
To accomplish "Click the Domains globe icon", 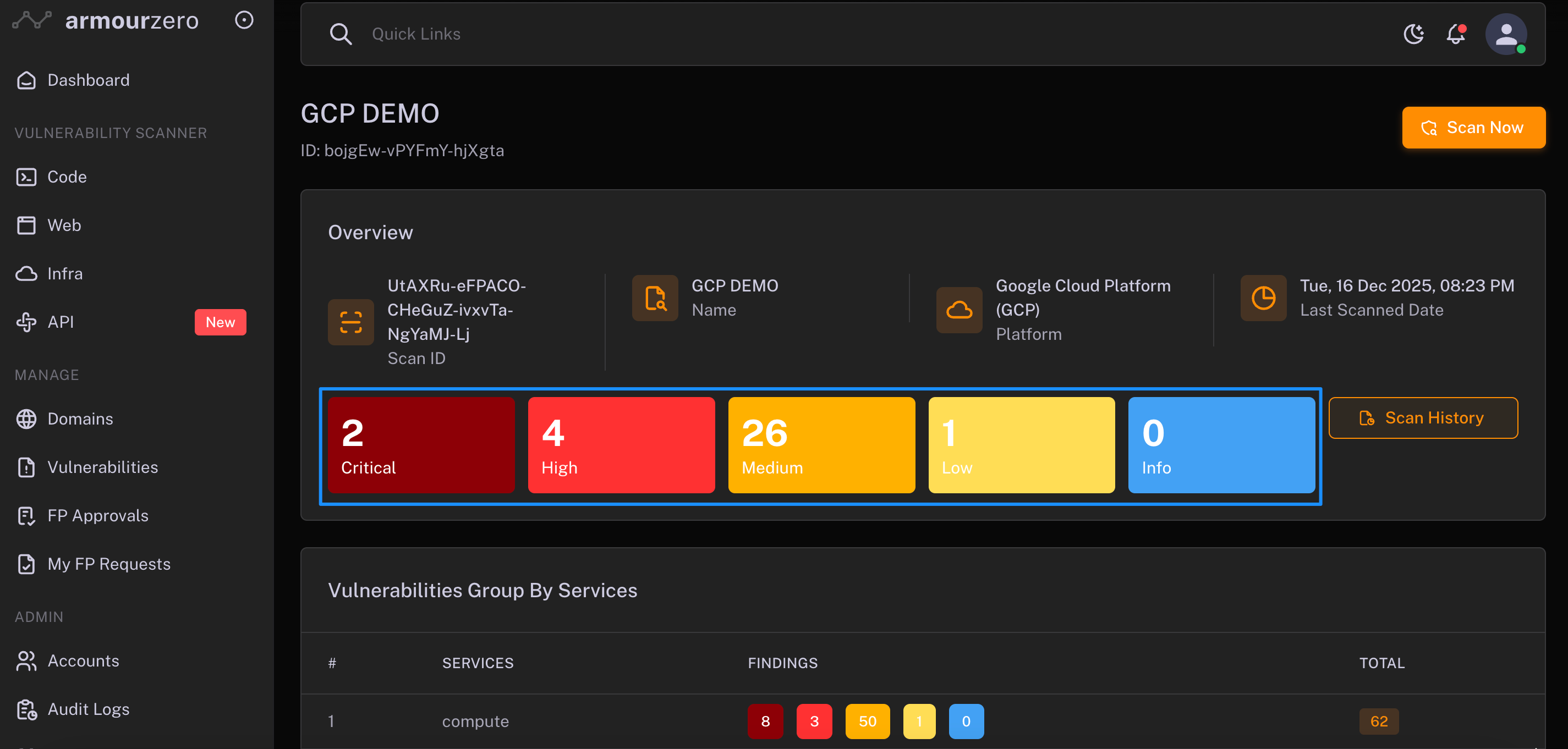I will tap(26, 418).
